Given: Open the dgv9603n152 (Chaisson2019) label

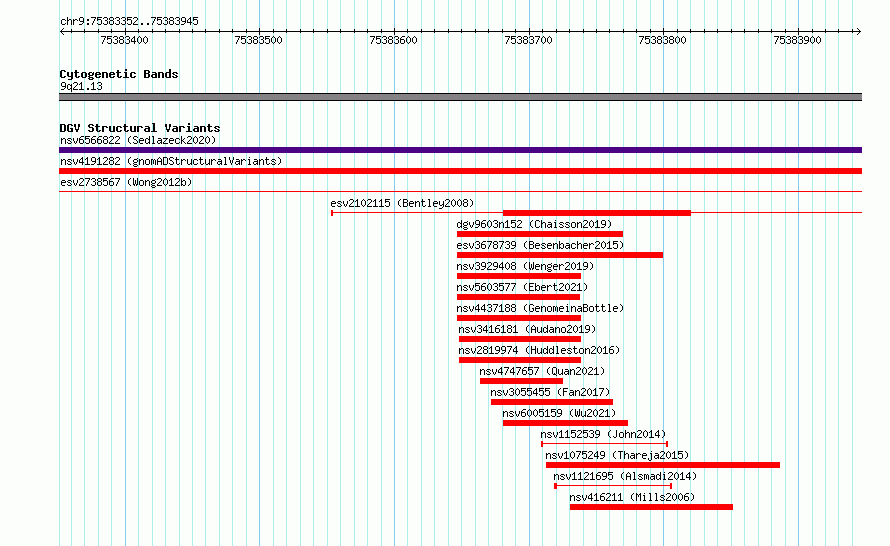Looking at the screenshot, I should click(x=534, y=224).
